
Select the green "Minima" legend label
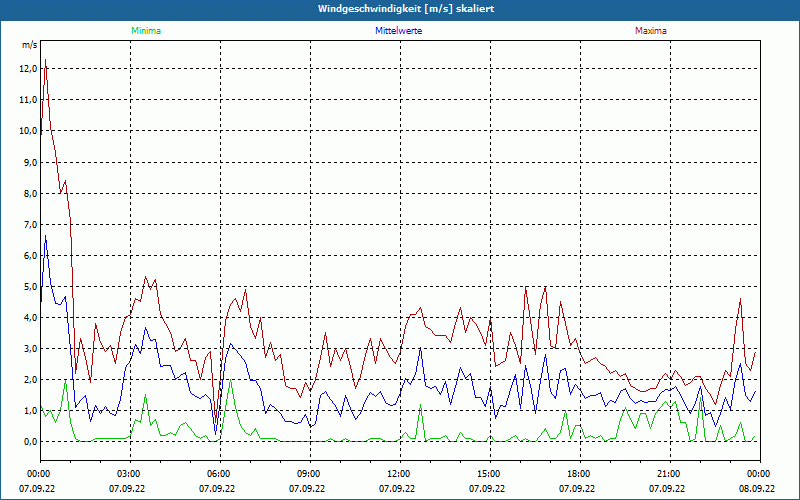point(145,31)
